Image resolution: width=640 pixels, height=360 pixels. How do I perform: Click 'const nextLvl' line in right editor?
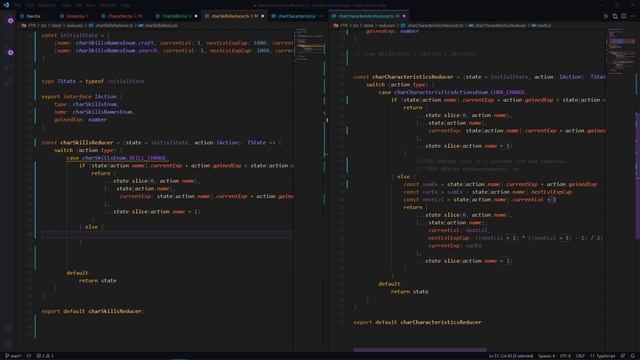[480, 200]
